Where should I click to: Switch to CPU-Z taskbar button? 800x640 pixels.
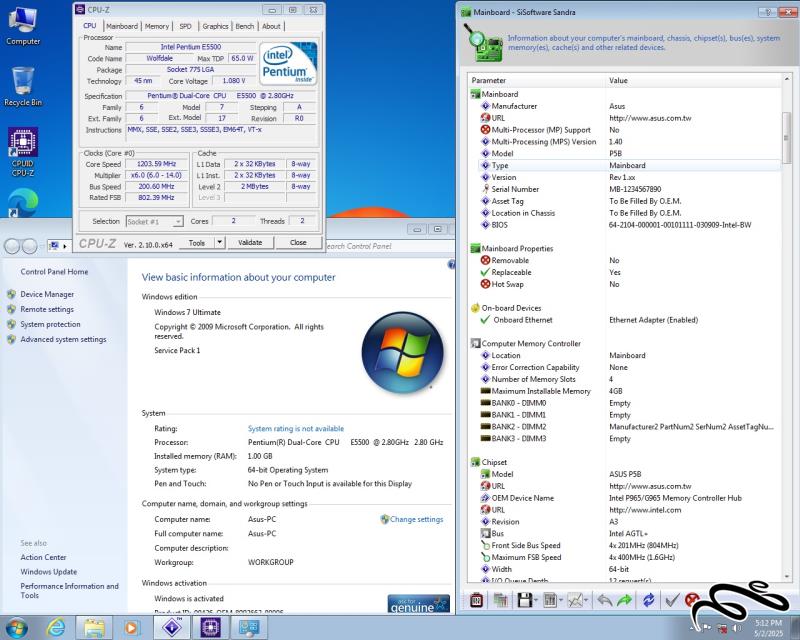pos(210,627)
